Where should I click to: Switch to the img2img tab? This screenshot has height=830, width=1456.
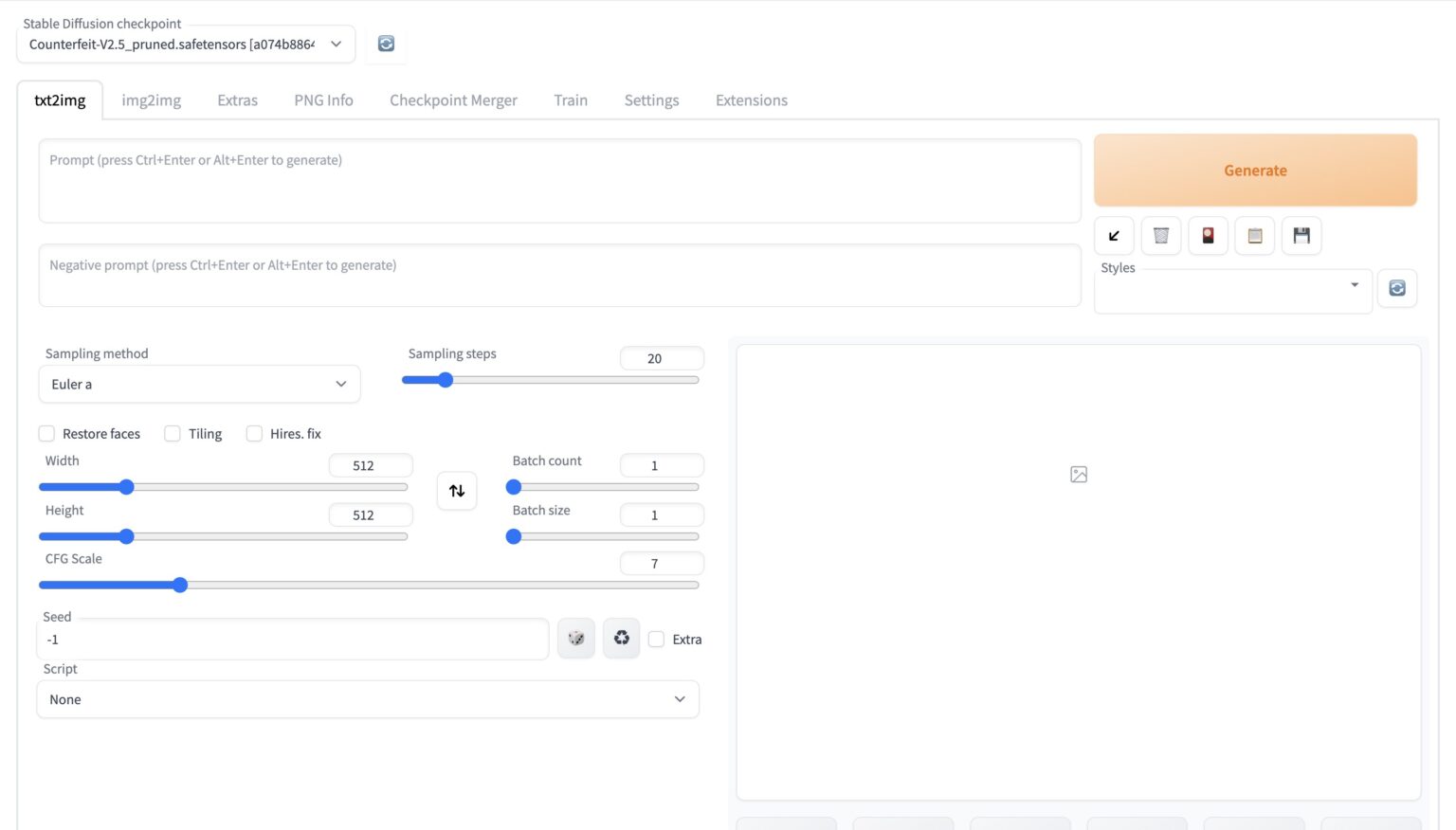(x=151, y=100)
